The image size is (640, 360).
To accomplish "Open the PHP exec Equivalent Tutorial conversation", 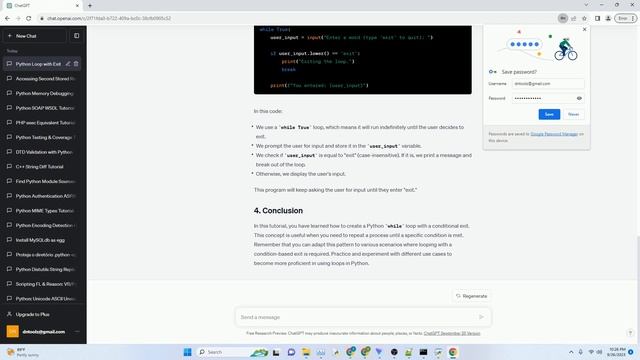I will 42,123.
